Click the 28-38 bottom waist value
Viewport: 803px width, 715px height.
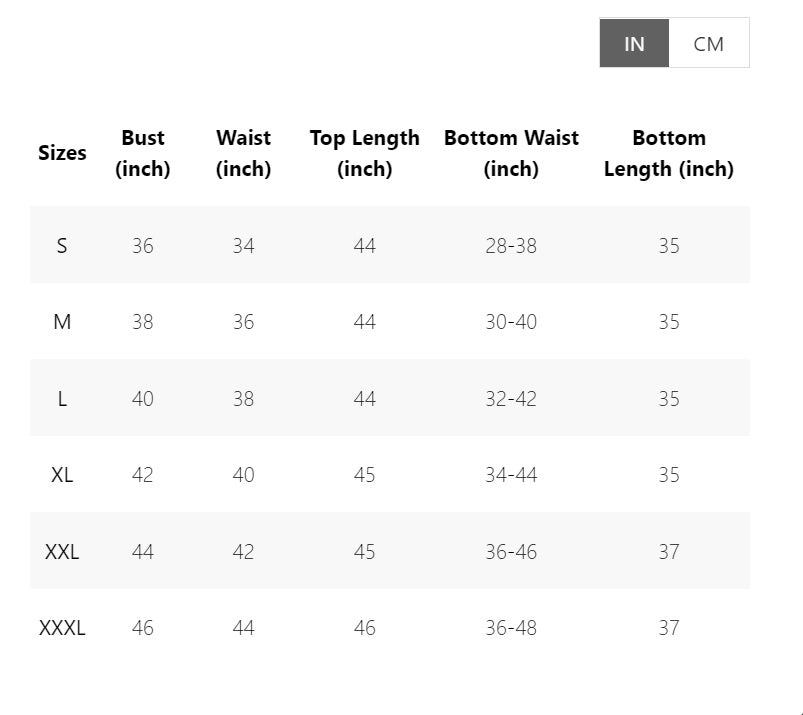[511, 245]
